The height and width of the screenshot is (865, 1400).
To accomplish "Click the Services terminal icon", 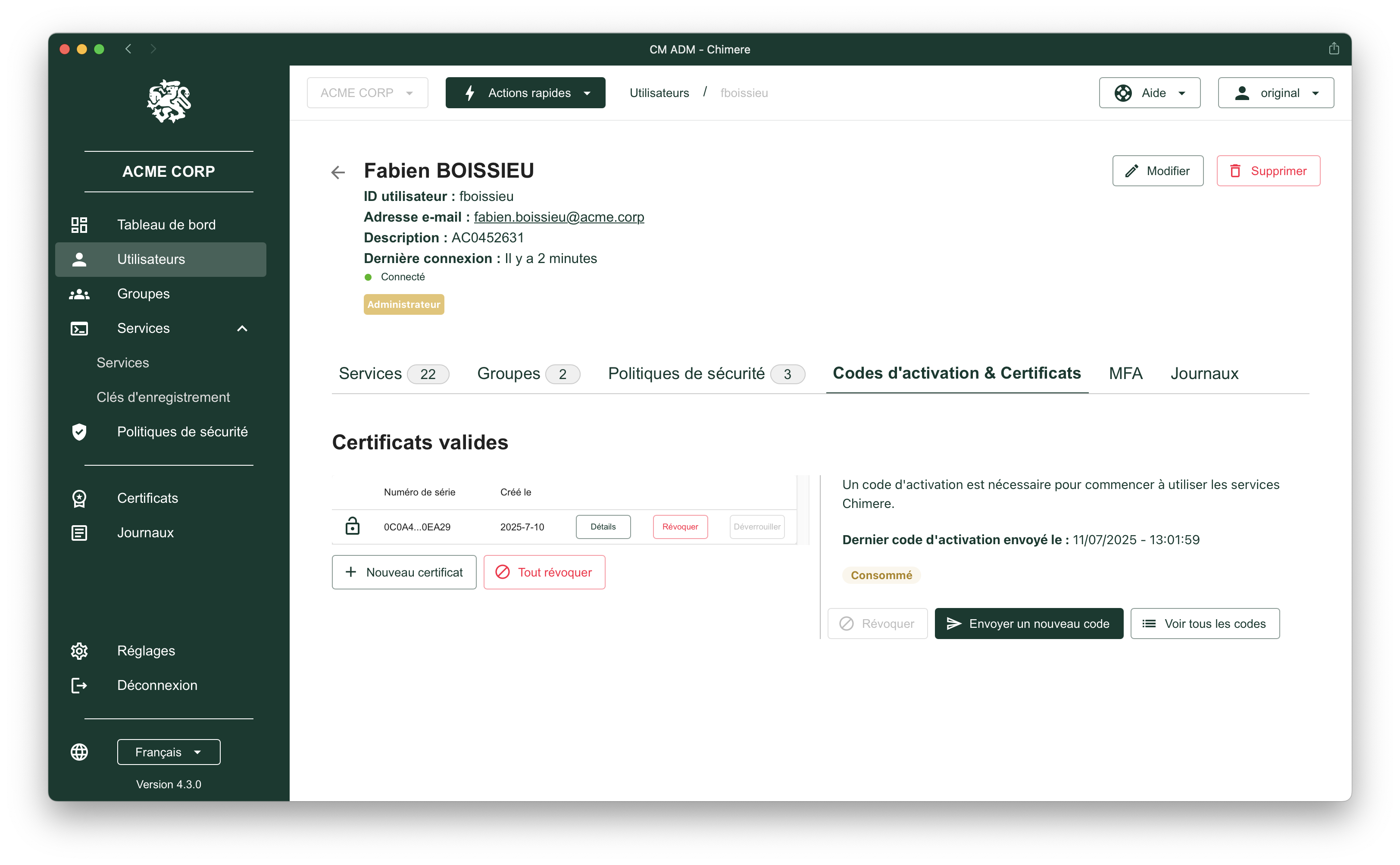I will click(x=79, y=329).
